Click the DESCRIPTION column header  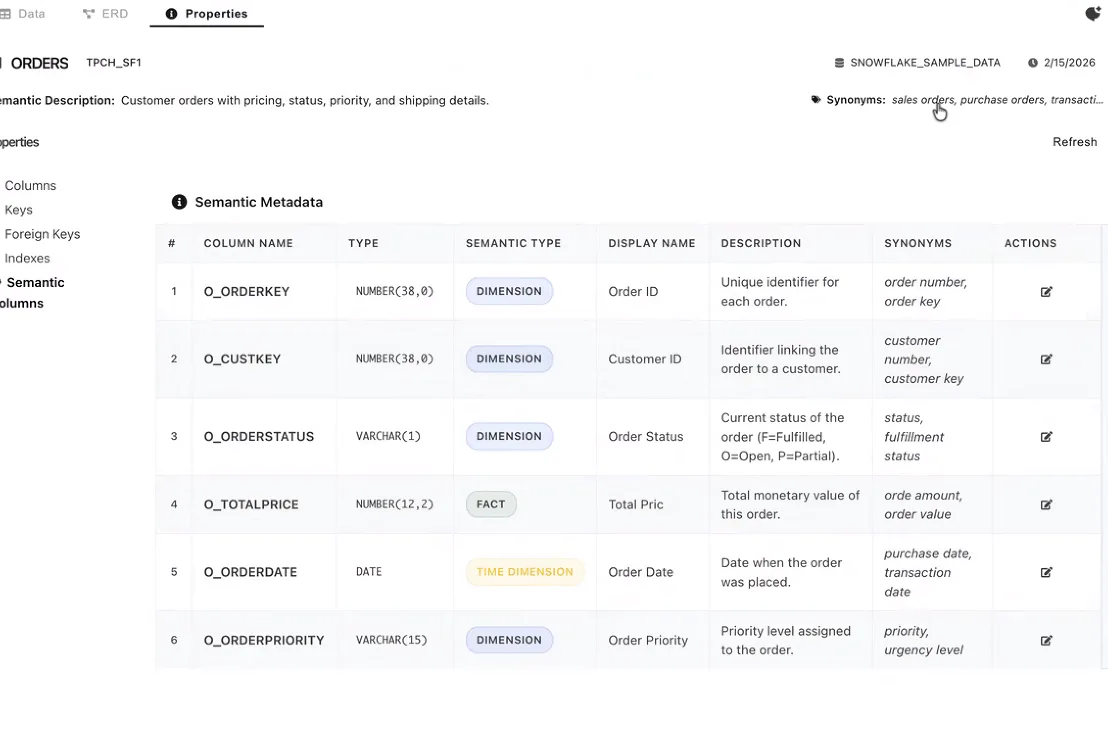[x=761, y=243]
